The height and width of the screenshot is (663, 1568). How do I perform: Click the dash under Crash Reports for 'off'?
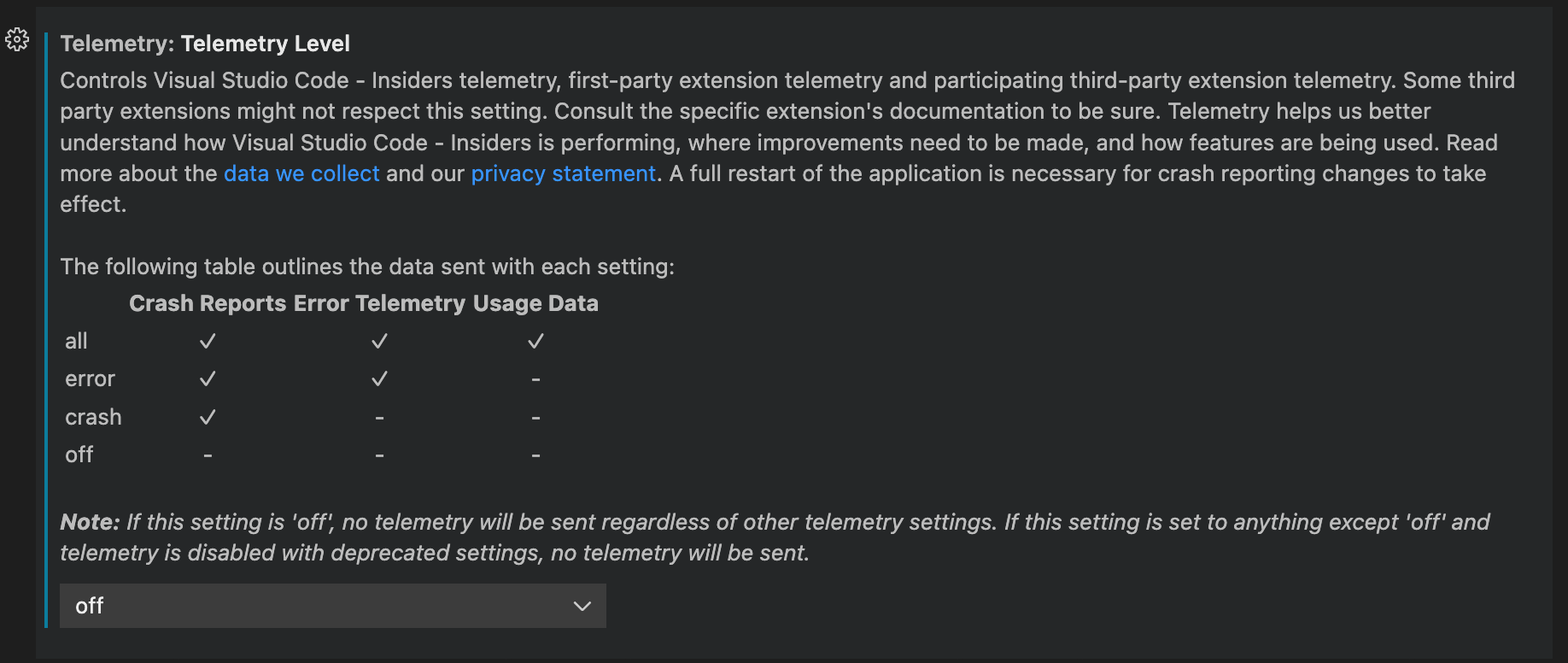tap(207, 454)
